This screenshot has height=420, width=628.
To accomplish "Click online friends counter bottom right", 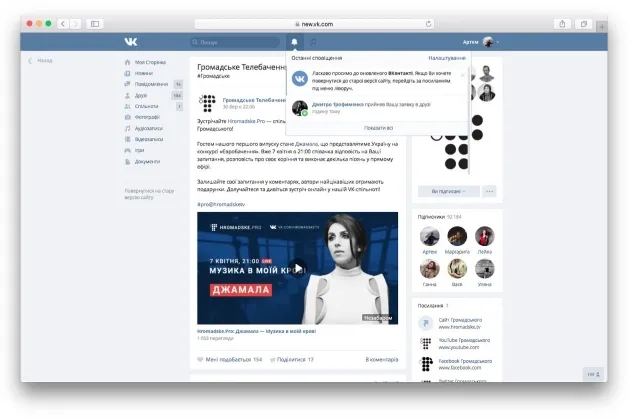I will pyautogui.click(x=594, y=374).
